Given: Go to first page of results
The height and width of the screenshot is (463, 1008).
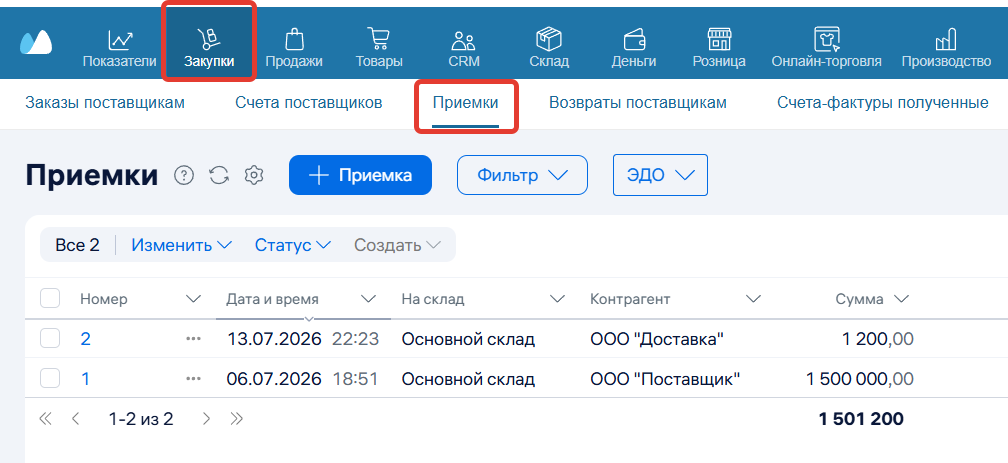Looking at the screenshot, I should click(44, 419).
